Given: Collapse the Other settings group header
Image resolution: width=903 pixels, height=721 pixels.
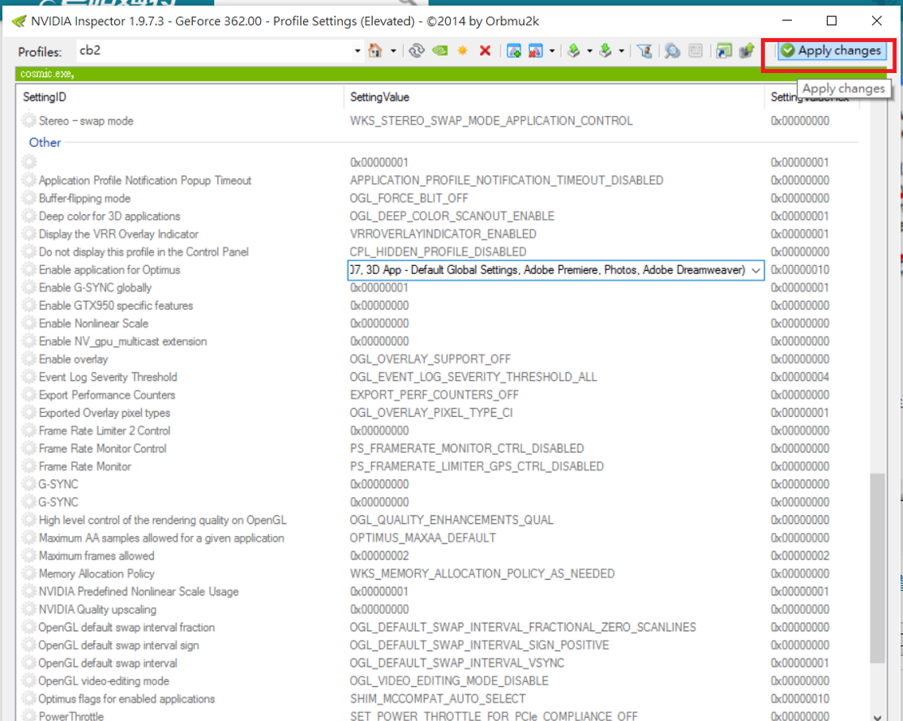Looking at the screenshot, I should click(x=45, y=142).
